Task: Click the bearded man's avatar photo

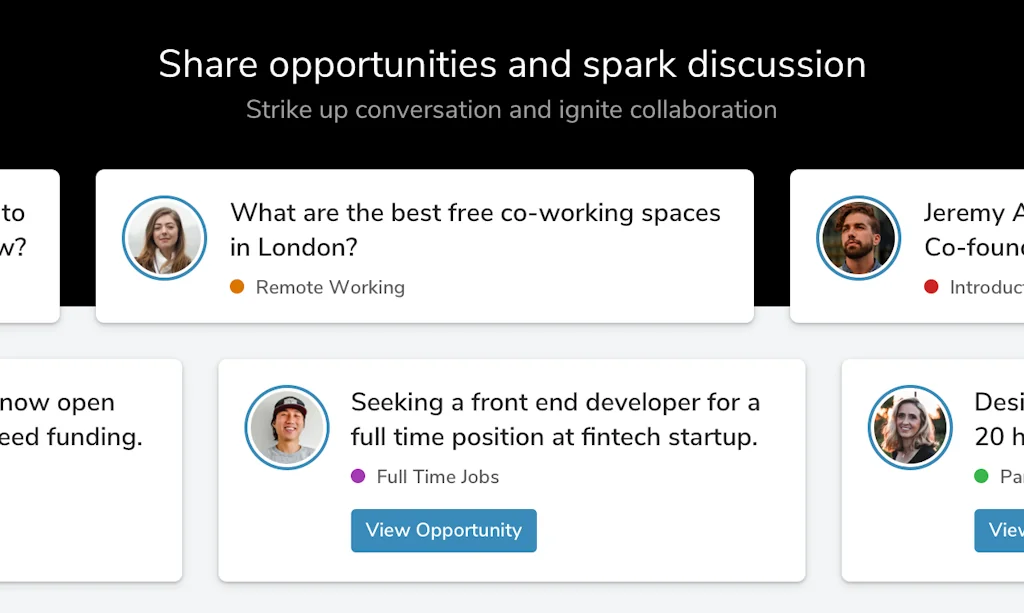Action: click(x=857, y=238)
